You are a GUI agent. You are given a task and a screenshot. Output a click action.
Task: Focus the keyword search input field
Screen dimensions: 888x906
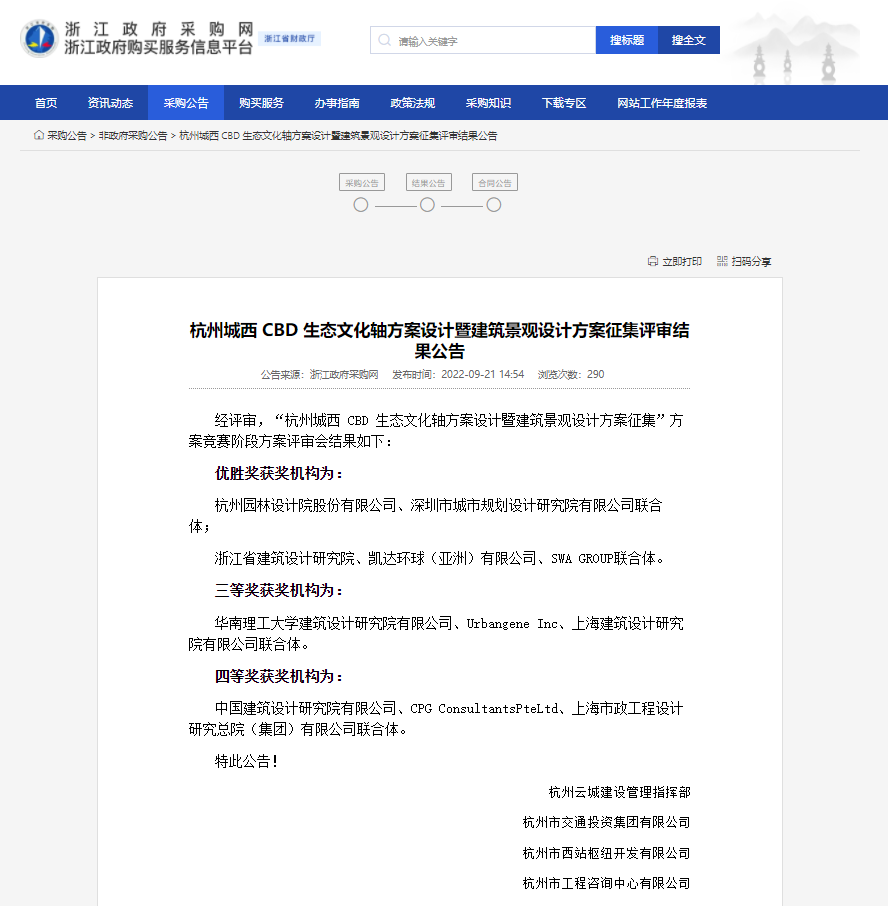483,40
